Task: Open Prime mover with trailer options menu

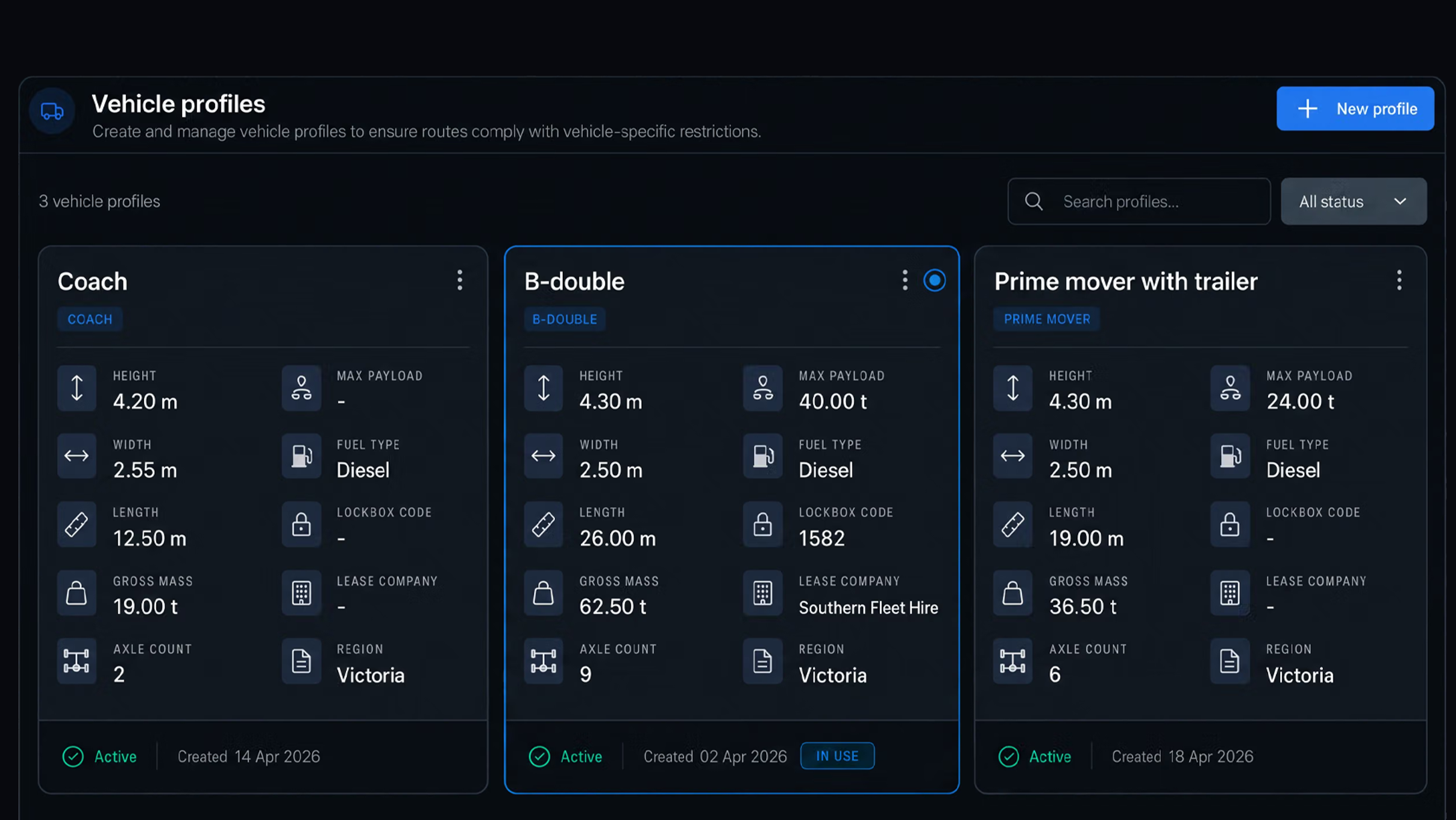Action: (x=1400, y=280)
